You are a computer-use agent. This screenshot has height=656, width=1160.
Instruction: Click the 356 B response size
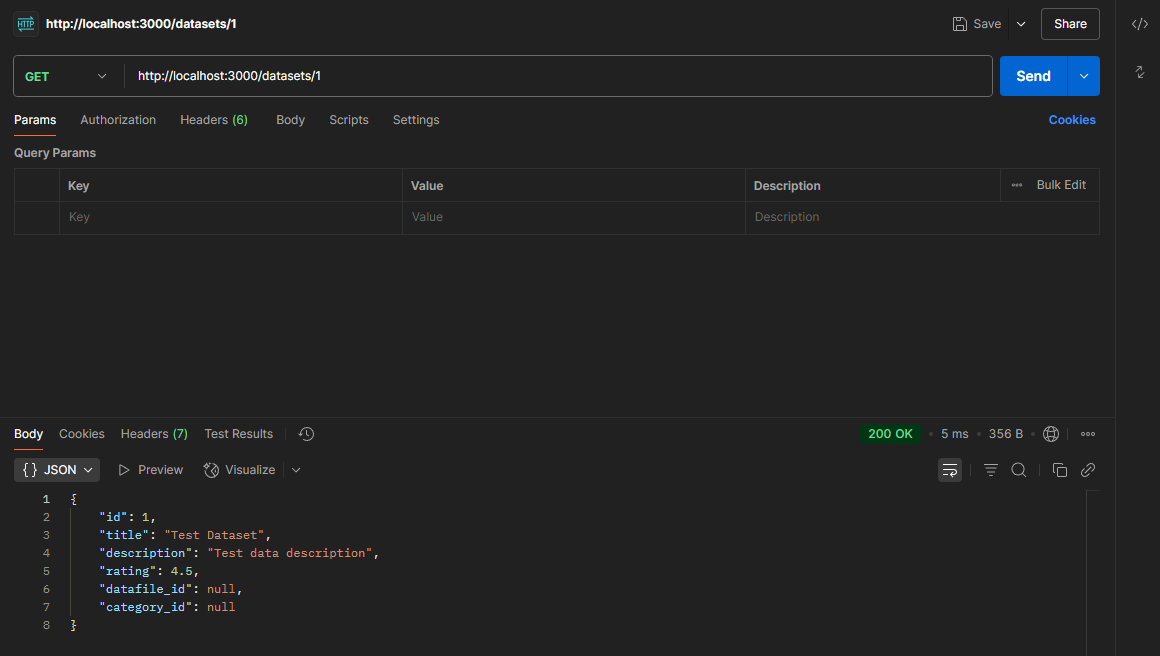coord(1005,434)
